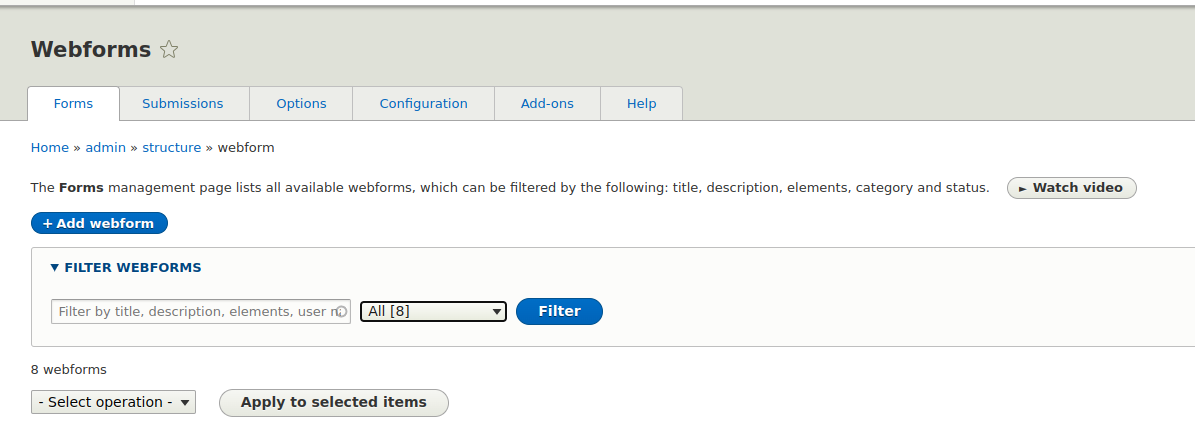Click the autocomplete circle icon in filter field
1195x422 pixels.
(x=341, y=312)
